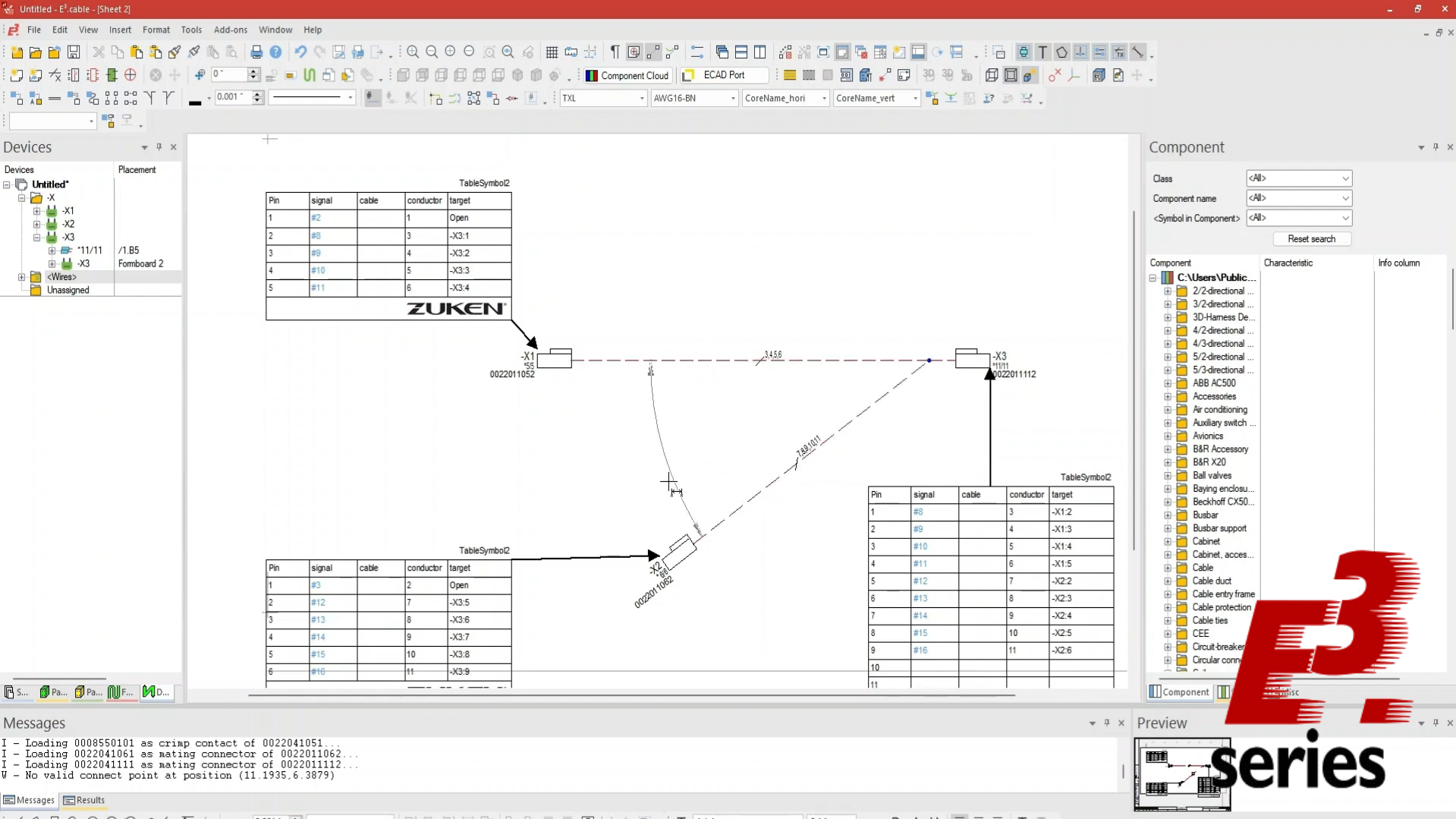1456x819 pixels.
Task: Toggle the grid display icon
Action: [552, 52]
